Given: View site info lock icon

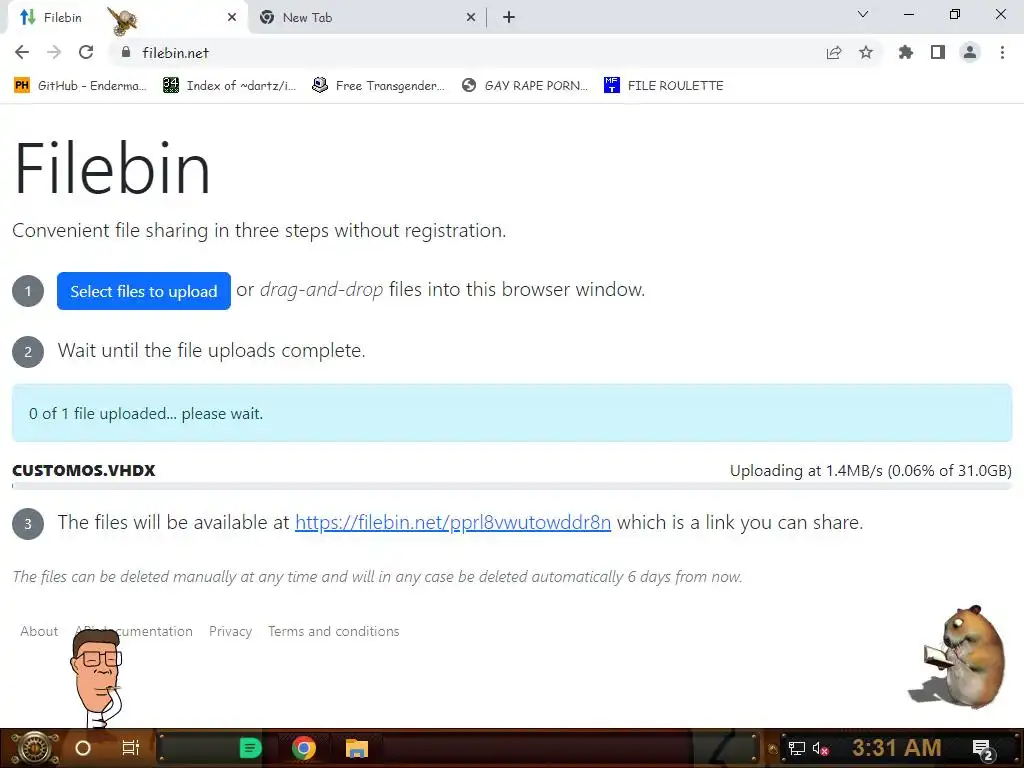Looking at the screenshot, I should (x=126, y=52).
